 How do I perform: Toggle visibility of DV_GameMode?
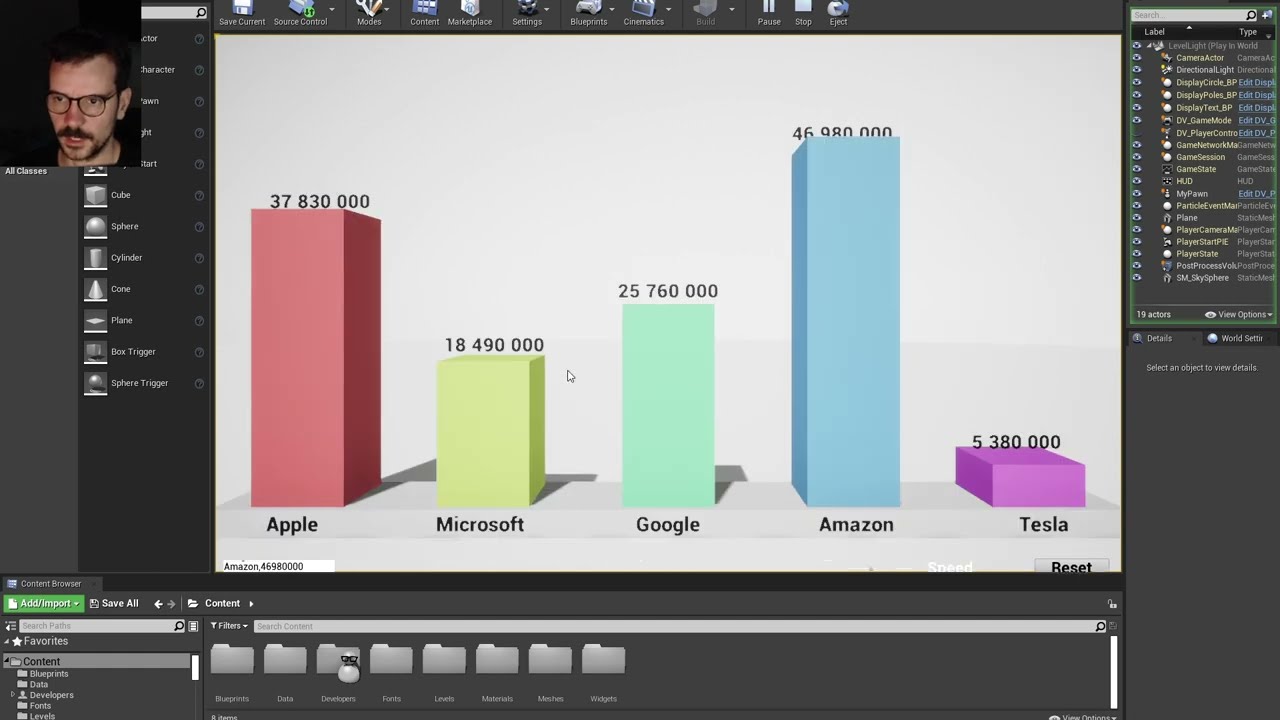1136,120
